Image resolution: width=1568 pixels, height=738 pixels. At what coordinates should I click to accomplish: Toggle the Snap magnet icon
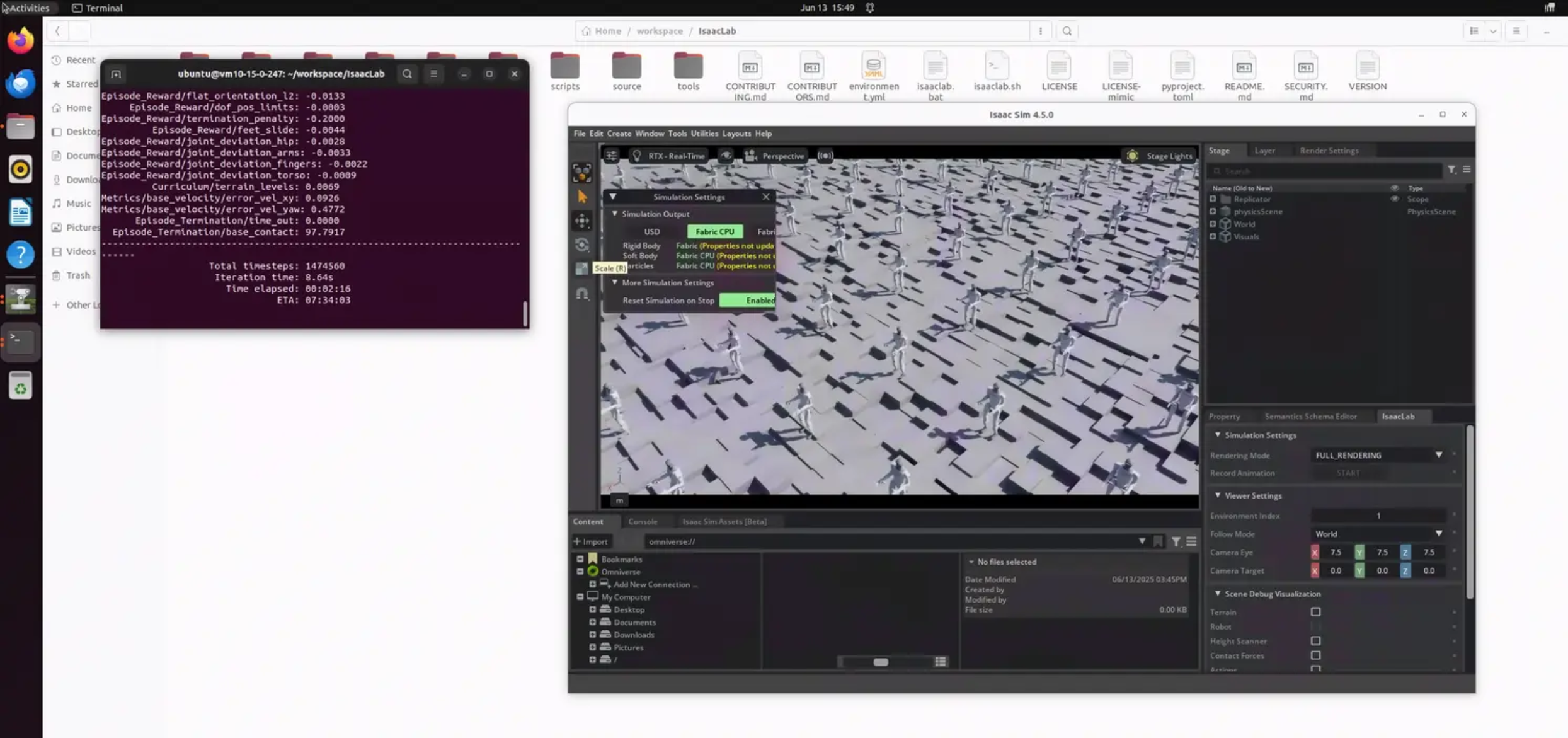tap(582, 294)
